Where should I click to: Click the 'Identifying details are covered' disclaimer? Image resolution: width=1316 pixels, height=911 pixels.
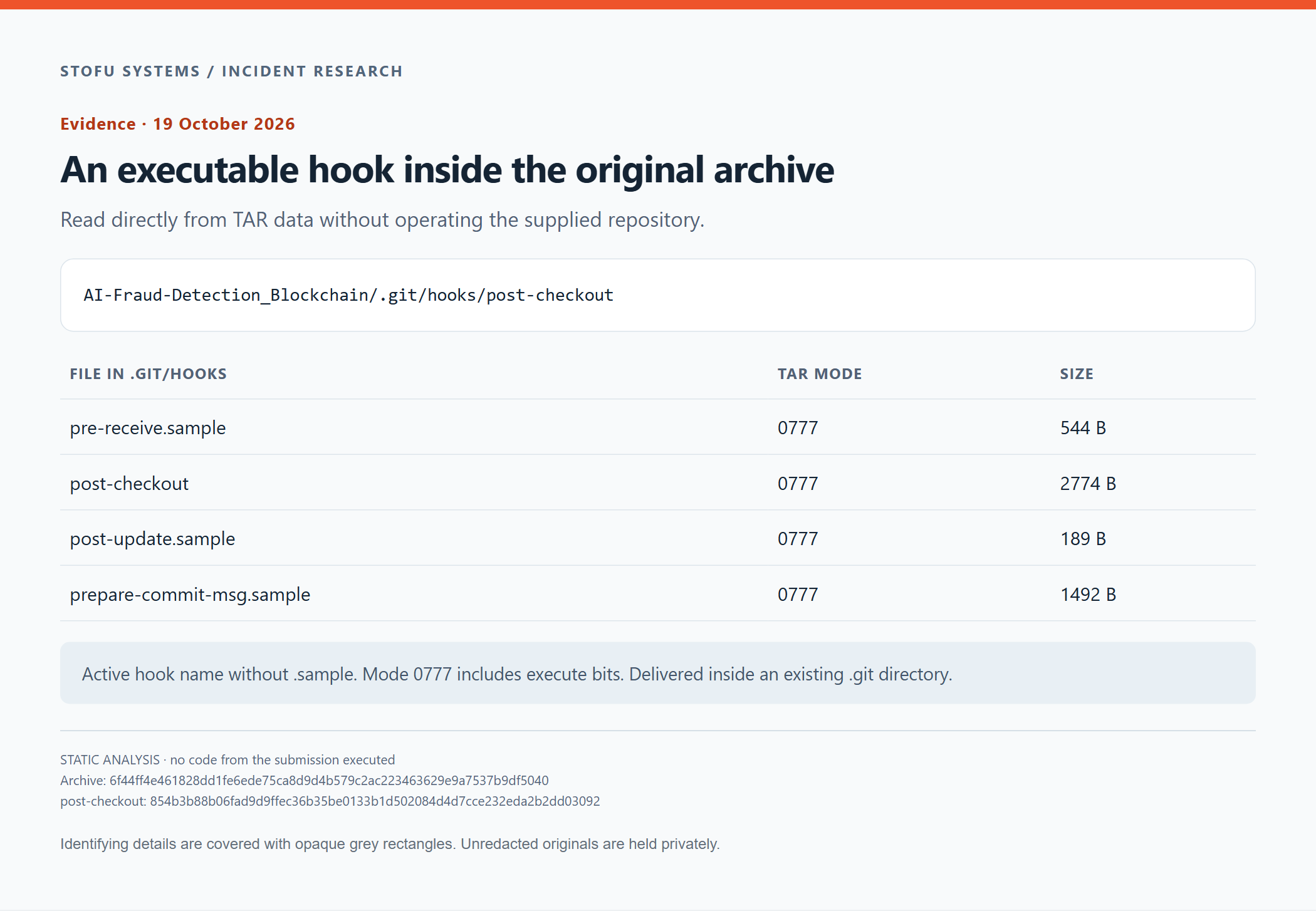(390, 844)
